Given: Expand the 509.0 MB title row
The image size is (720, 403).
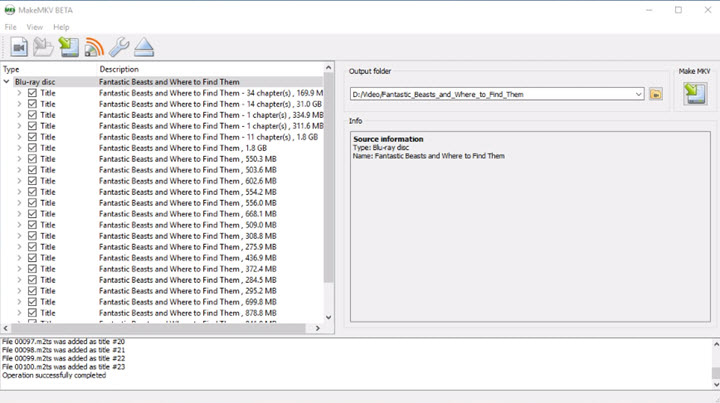Looking at the screenshot, I should 19,225.
